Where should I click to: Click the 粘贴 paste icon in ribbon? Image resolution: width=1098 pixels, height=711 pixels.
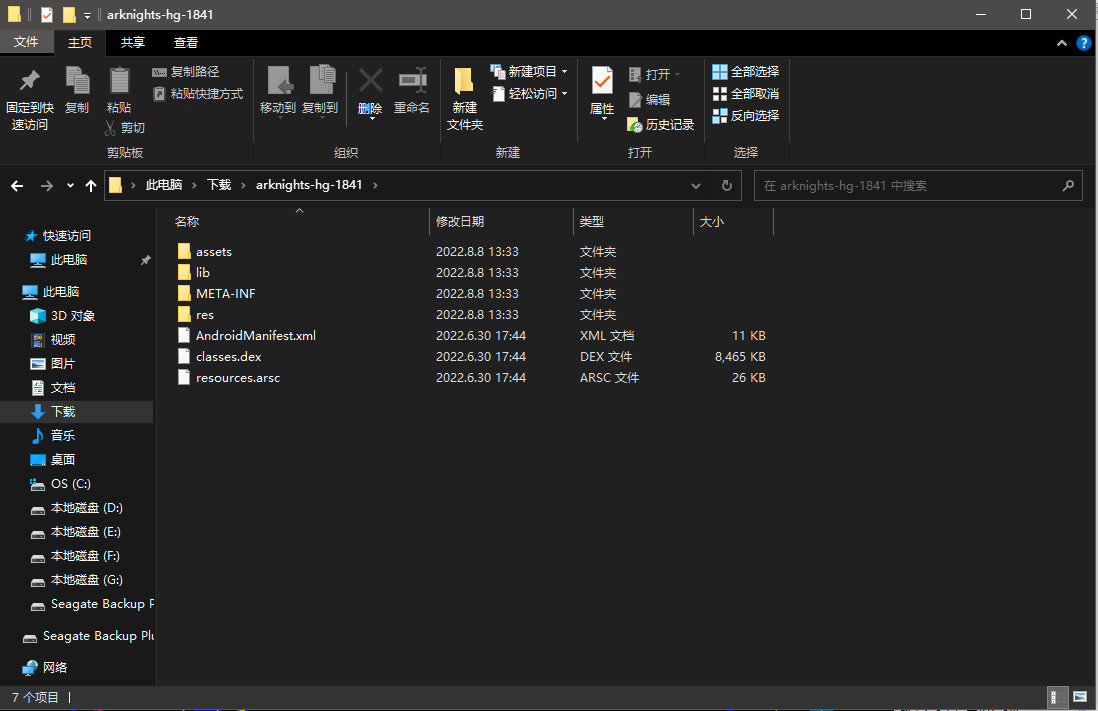(x=119, y=82)
